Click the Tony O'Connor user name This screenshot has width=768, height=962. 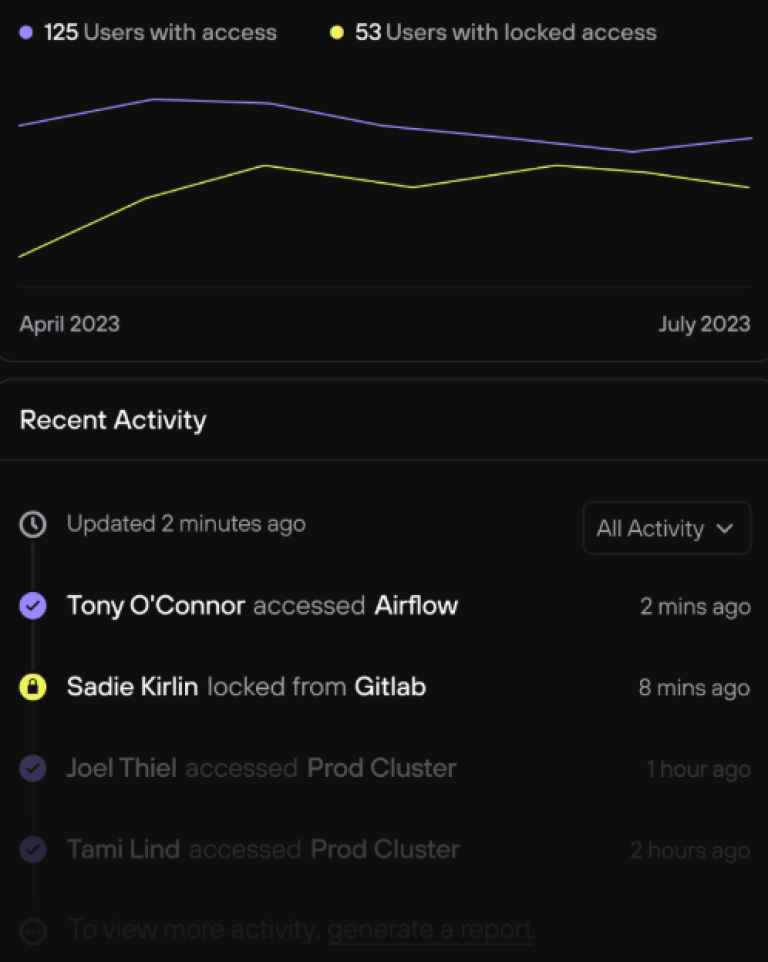155,605
